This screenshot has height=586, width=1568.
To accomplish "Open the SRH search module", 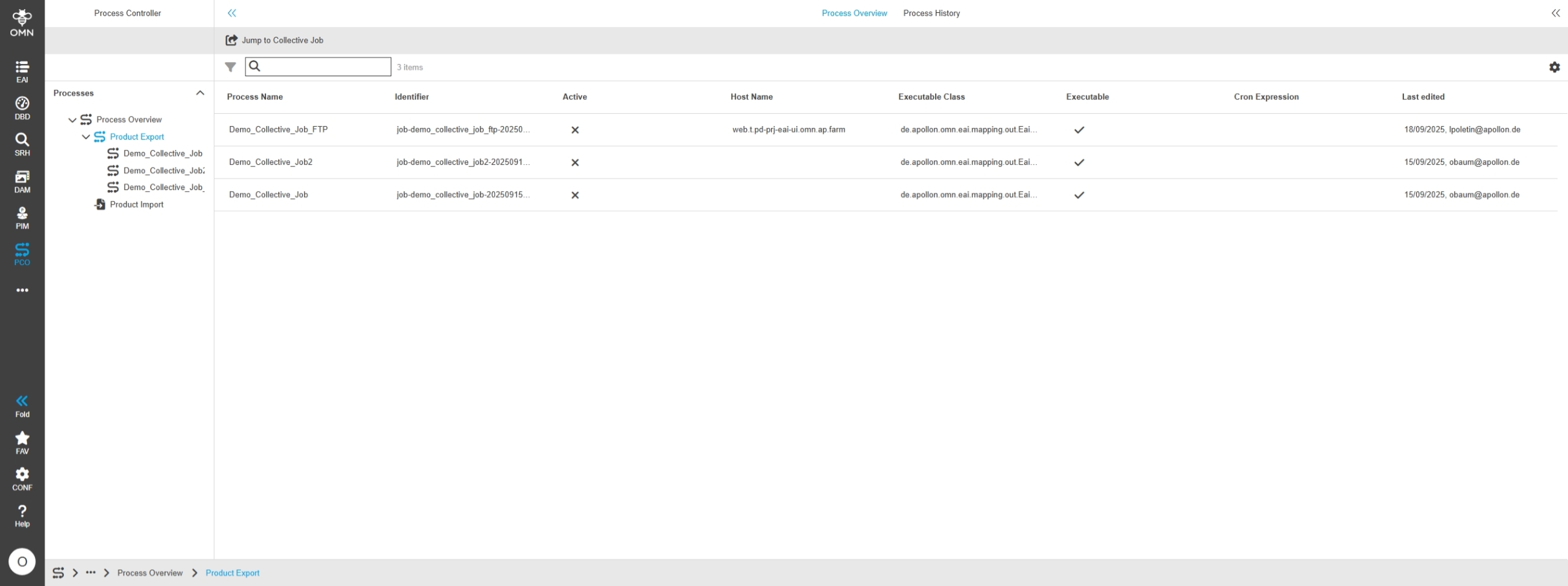I will (x=22, y=144).
